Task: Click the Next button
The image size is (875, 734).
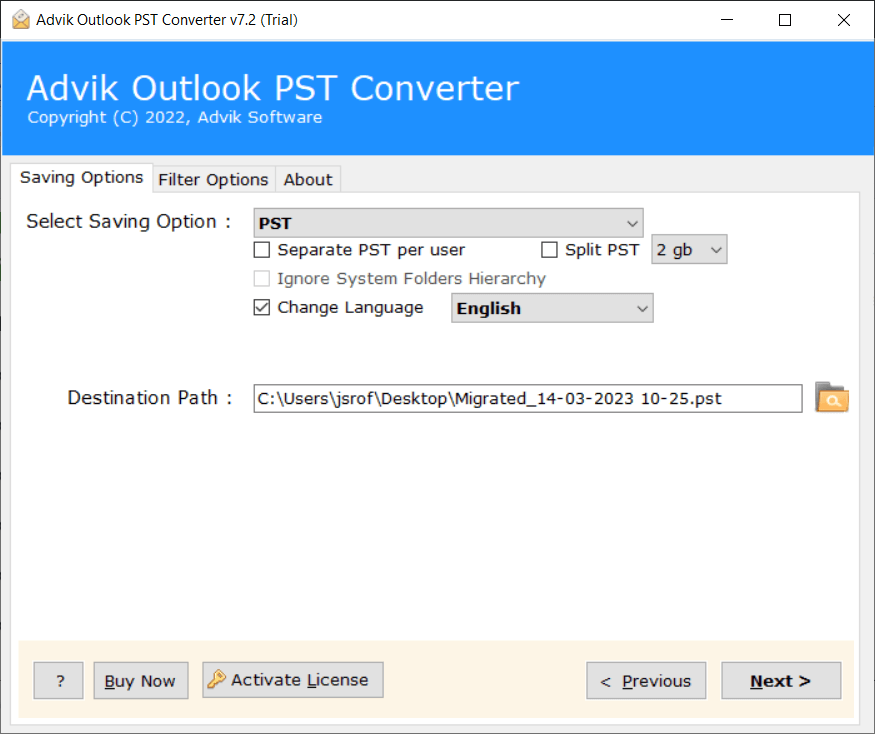Action: pos(781,681)
